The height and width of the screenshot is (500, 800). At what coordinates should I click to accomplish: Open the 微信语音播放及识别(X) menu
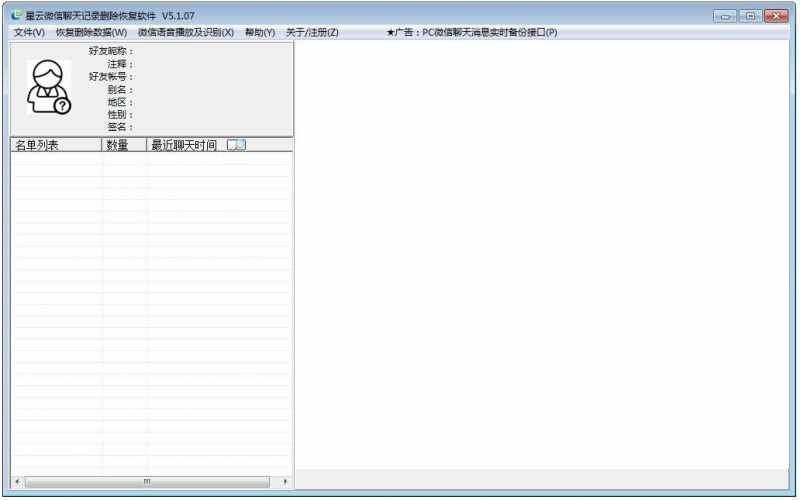click(x=185, y=32)
